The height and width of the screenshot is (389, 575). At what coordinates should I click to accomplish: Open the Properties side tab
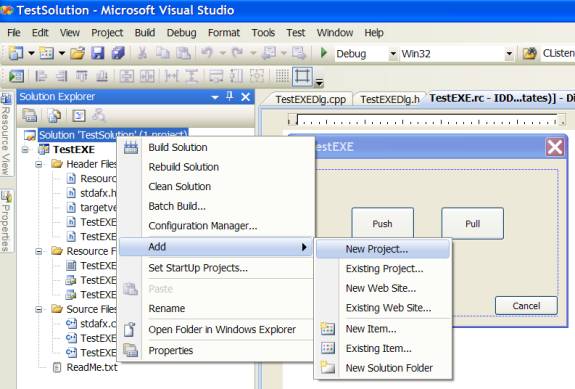click(x=6, y=222)
